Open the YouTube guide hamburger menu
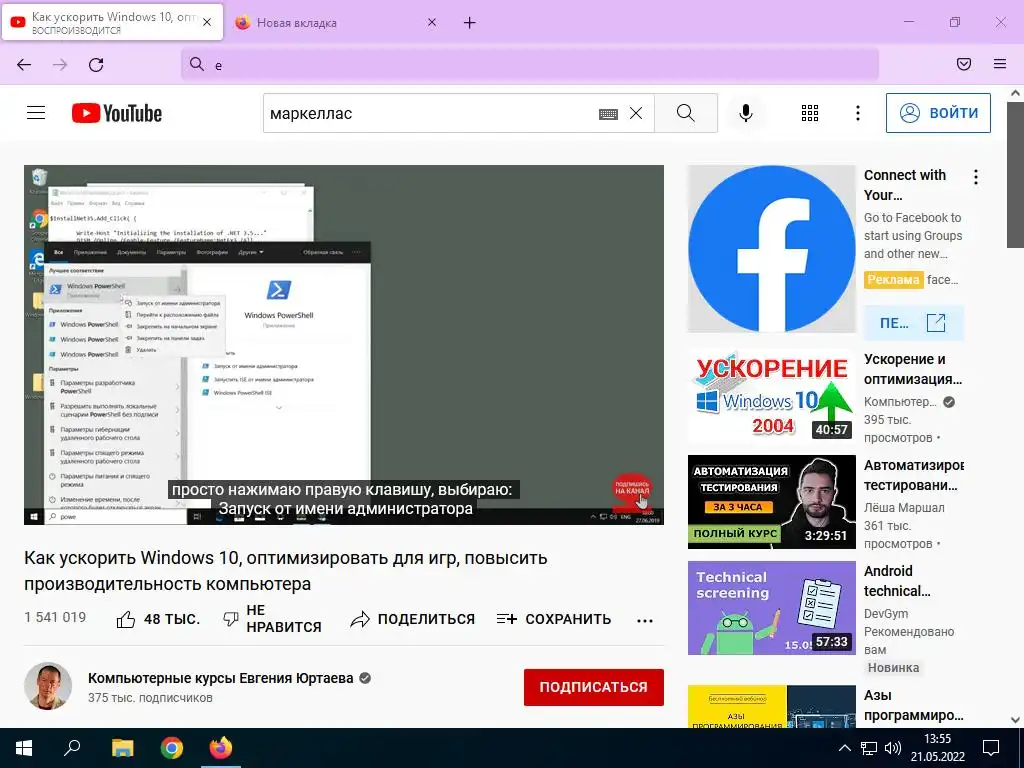 pyautogui.click(x=36, y=113)
